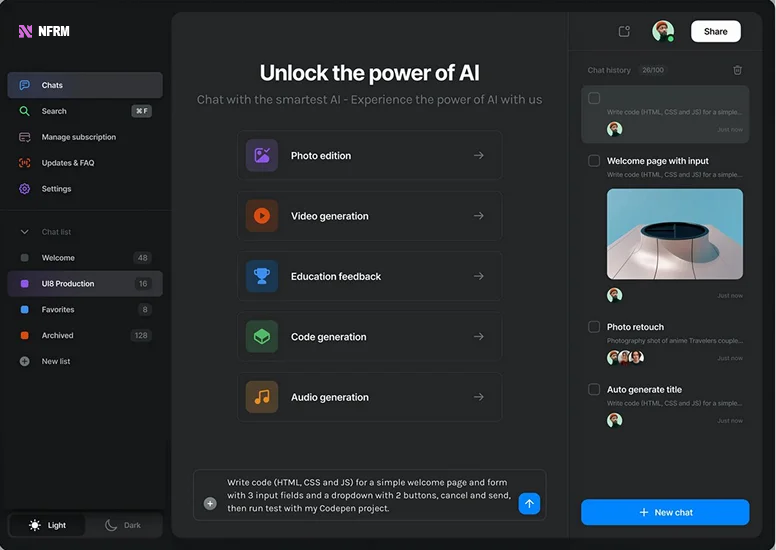Click the arrow on Video generation row
776x550 pixels.
(x=479, y=216)
